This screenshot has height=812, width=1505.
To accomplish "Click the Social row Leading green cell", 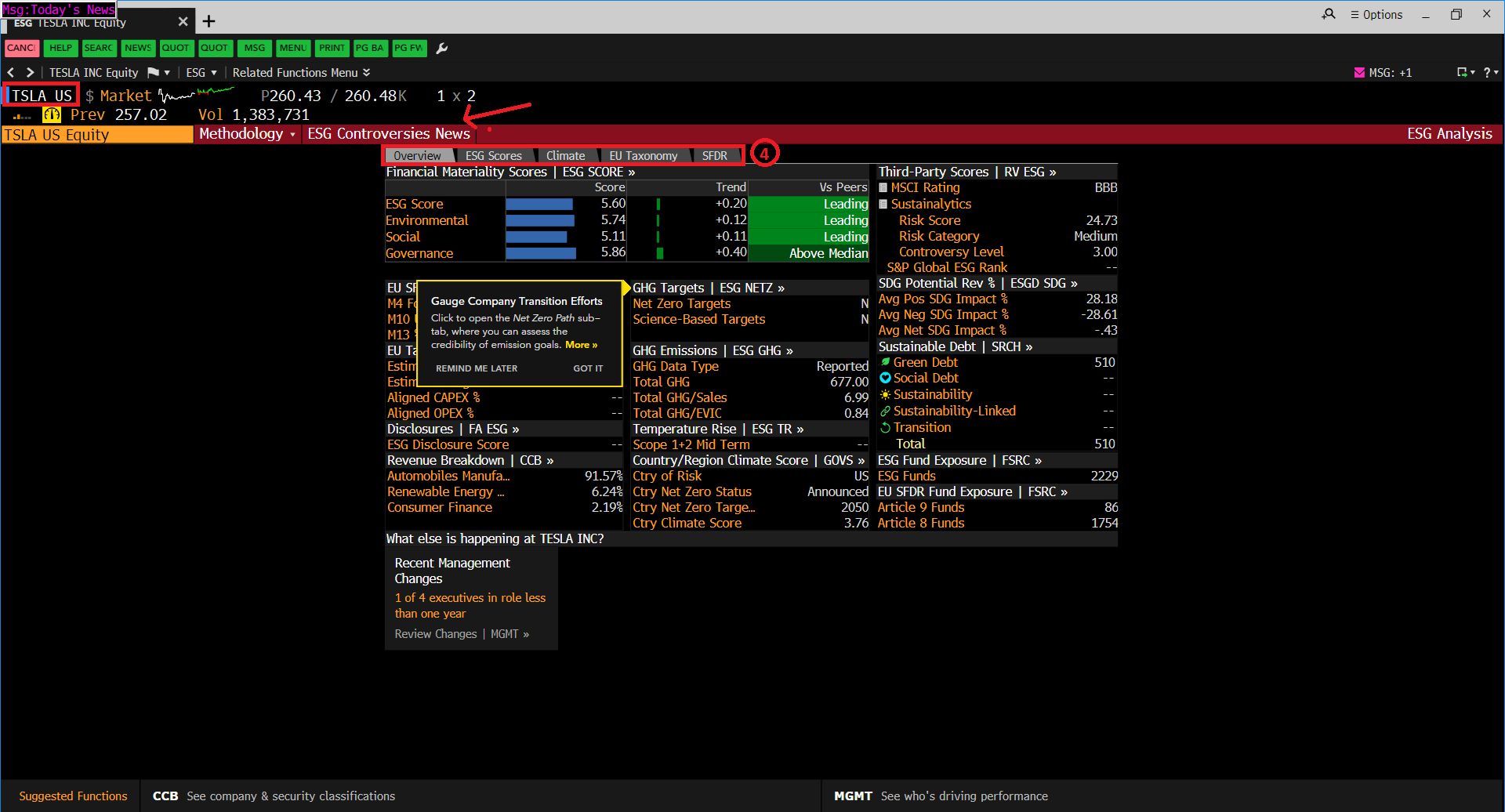I will 809,237.
